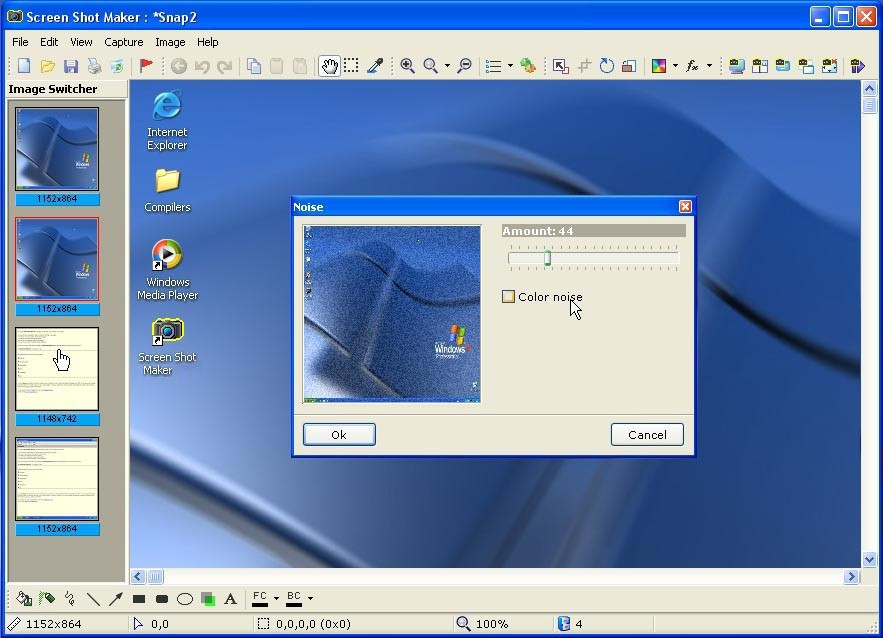The image size is (883, 638).
Task: Select the ellipse drawing tool
Action: point(185,599)
